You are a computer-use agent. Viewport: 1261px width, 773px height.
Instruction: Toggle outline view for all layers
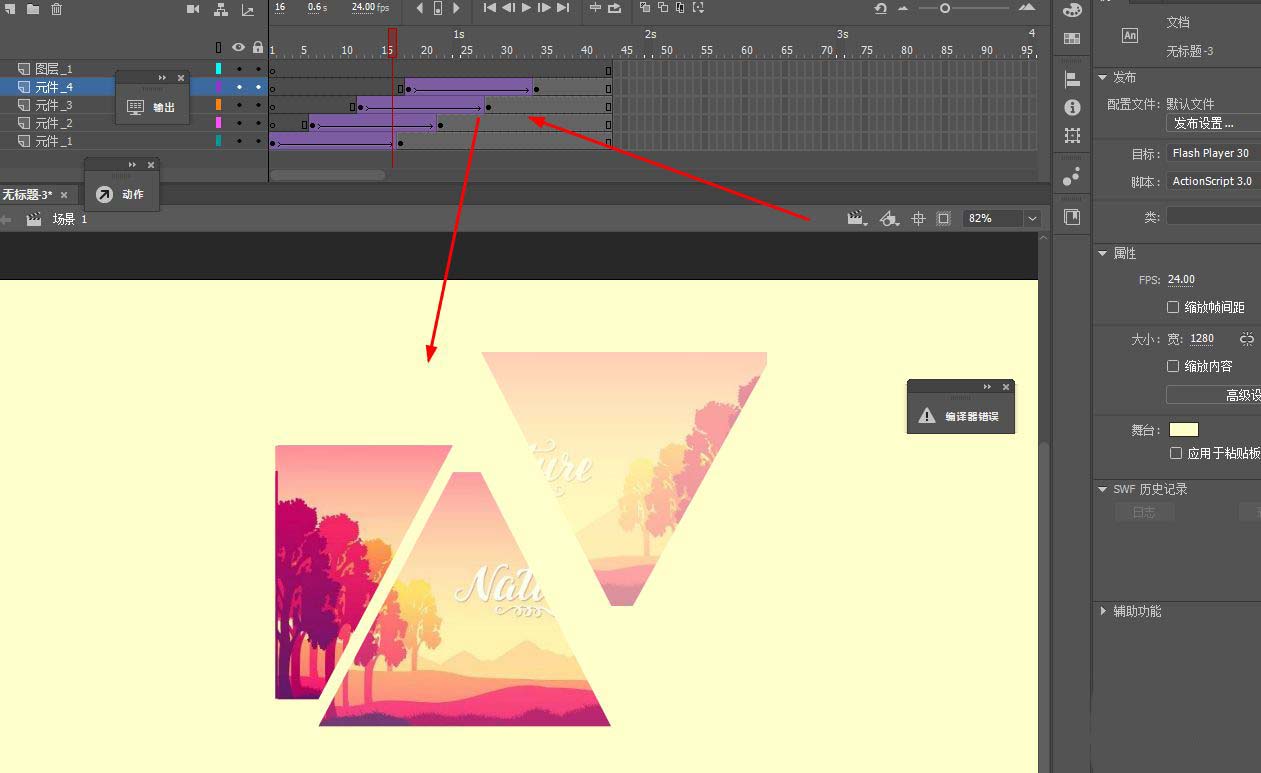click(219, 47)
